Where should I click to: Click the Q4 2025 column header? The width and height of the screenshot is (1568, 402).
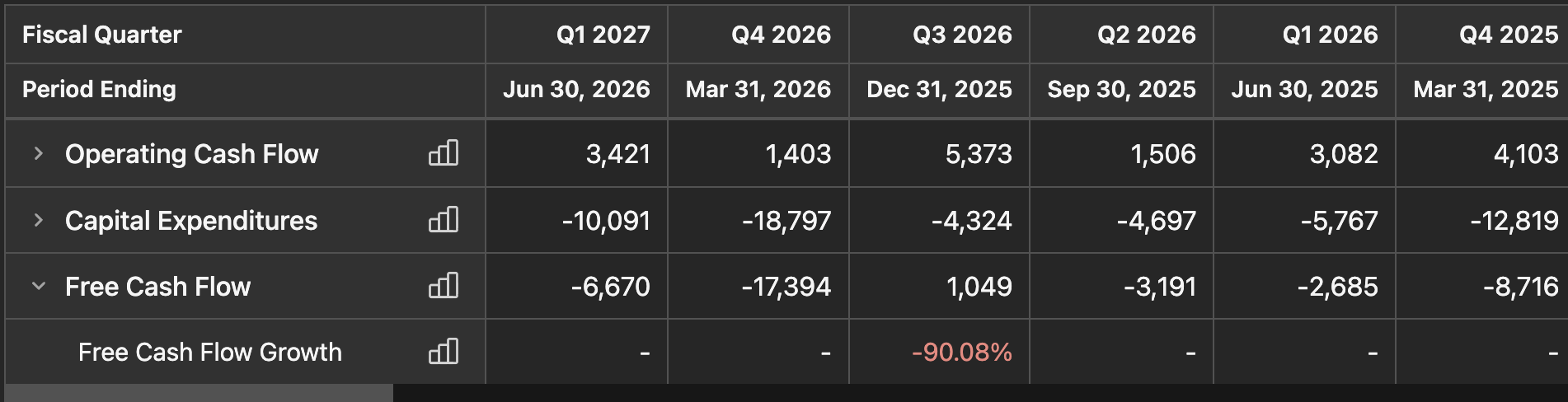(1509, 35)
